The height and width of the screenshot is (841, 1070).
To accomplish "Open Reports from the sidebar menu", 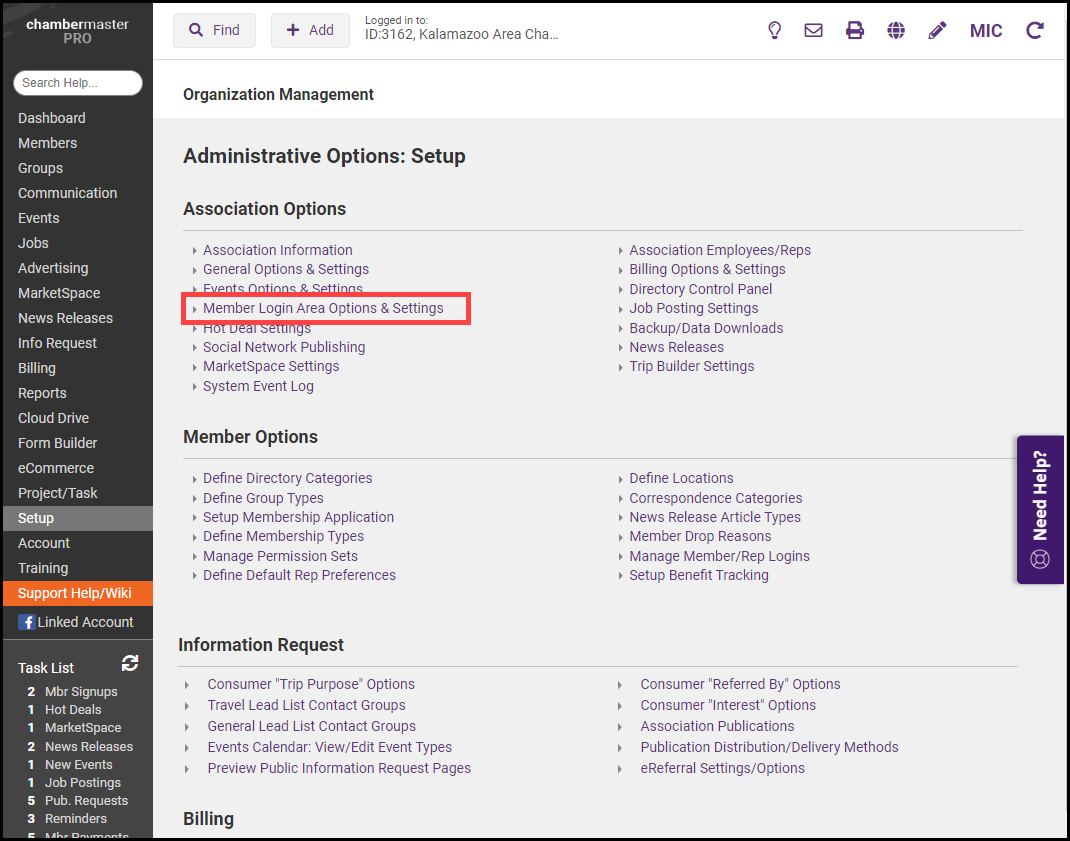I will 42,393.
